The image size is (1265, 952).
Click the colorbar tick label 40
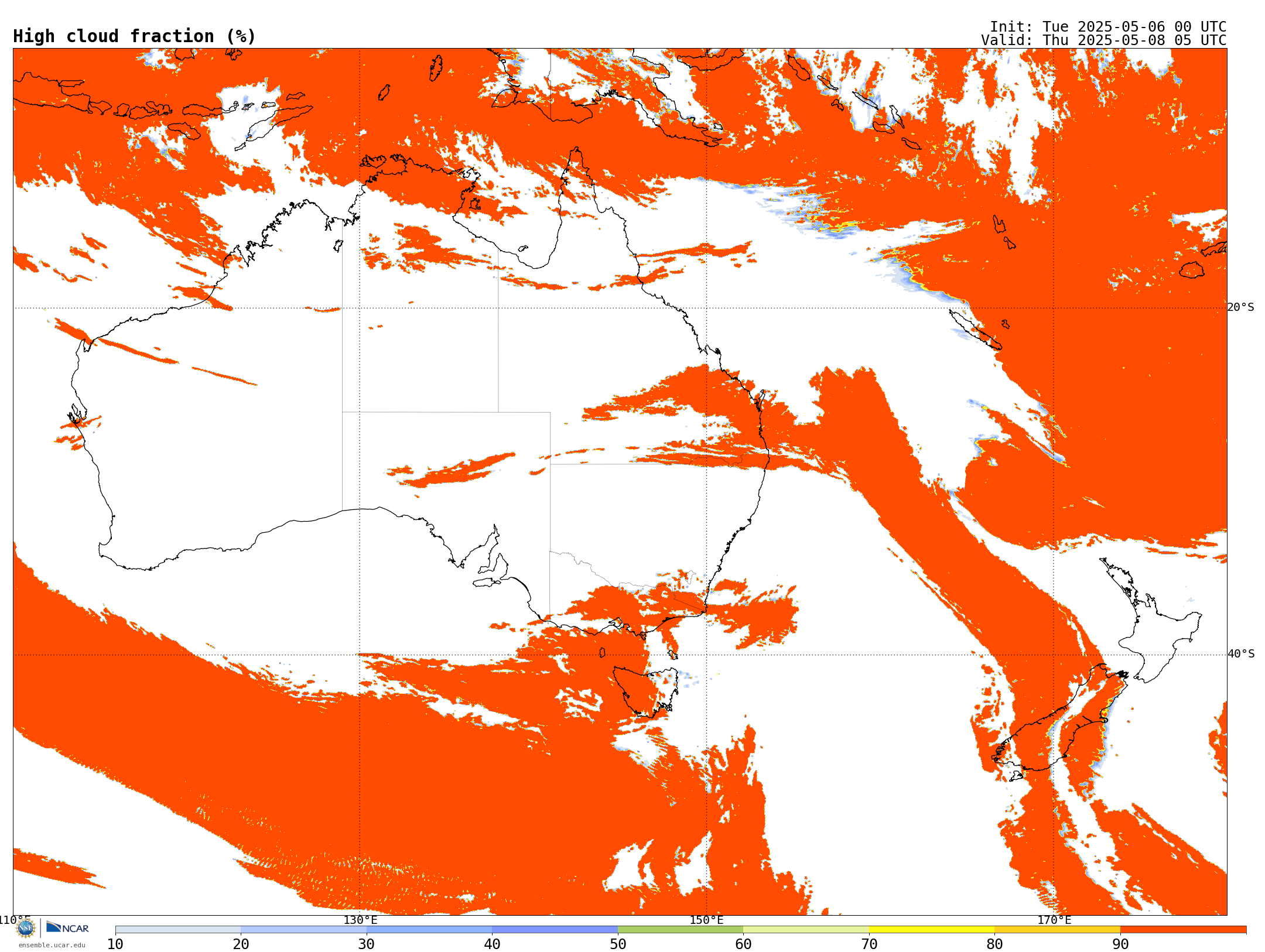[492, 944]
